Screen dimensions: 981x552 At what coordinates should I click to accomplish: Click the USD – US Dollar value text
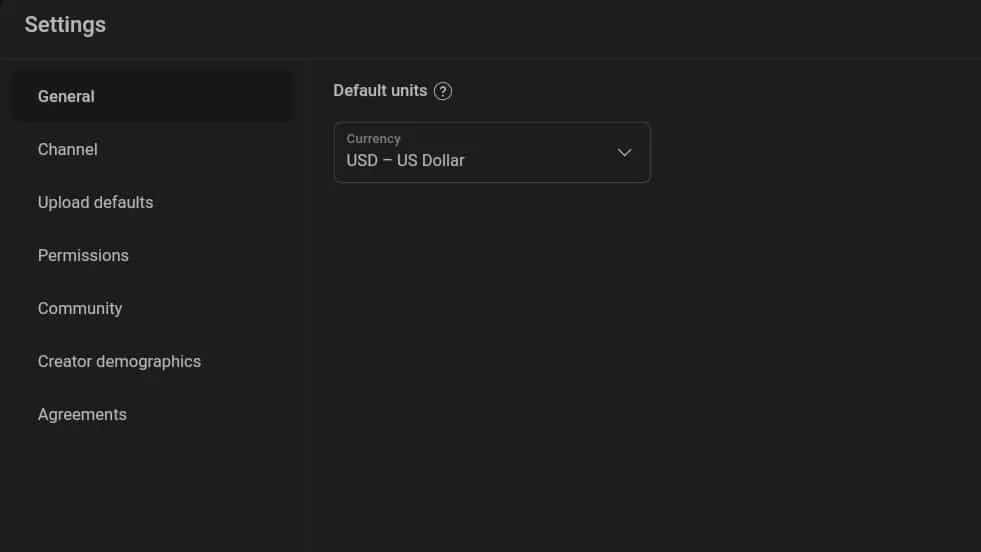405,161
